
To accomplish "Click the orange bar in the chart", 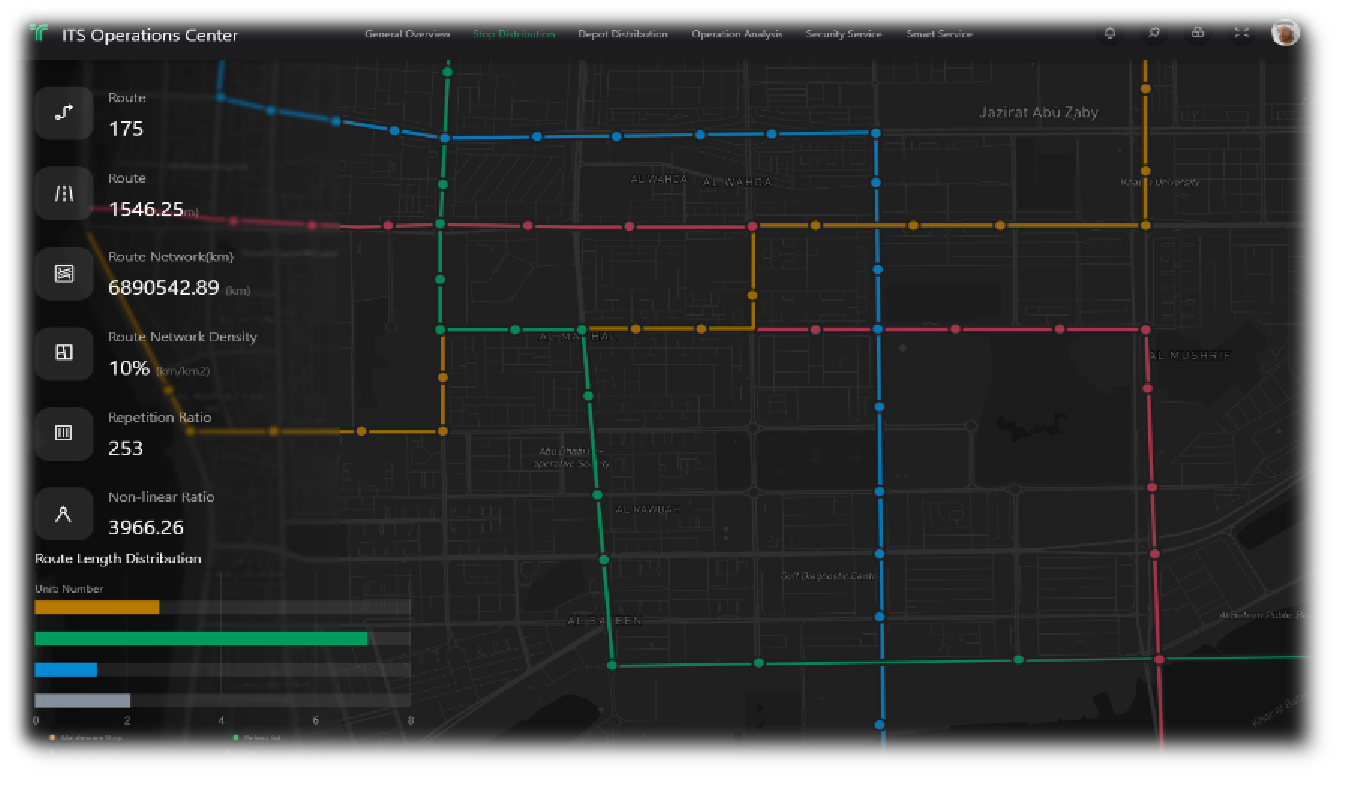I will tap(97, 607).
